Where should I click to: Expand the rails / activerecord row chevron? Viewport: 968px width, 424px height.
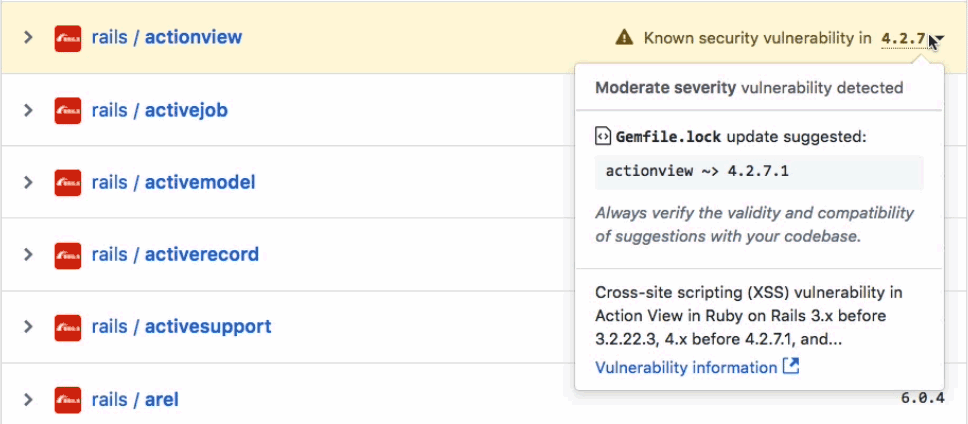tap(27, 254)
